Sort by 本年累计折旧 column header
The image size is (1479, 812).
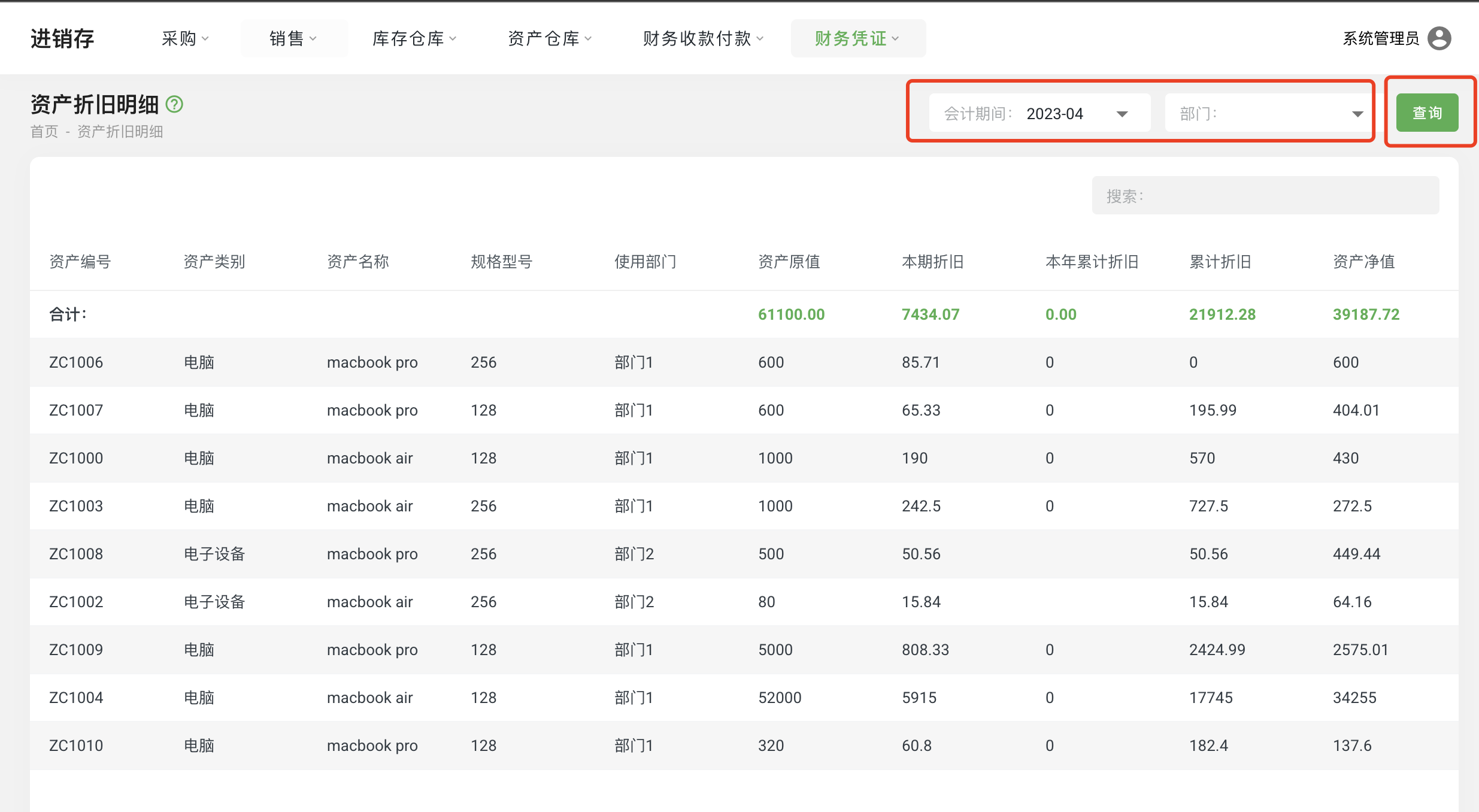point(1092,262)
